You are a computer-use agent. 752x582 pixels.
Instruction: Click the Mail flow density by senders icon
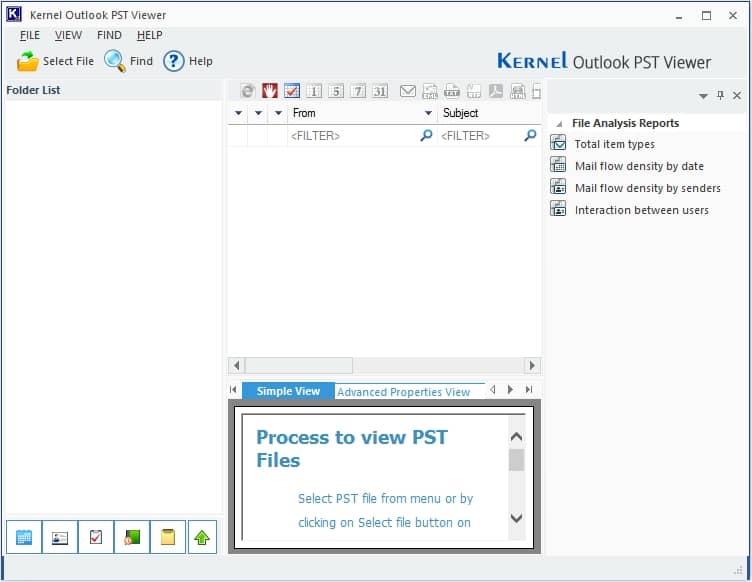pyautogui.click(x=558, y=187)
